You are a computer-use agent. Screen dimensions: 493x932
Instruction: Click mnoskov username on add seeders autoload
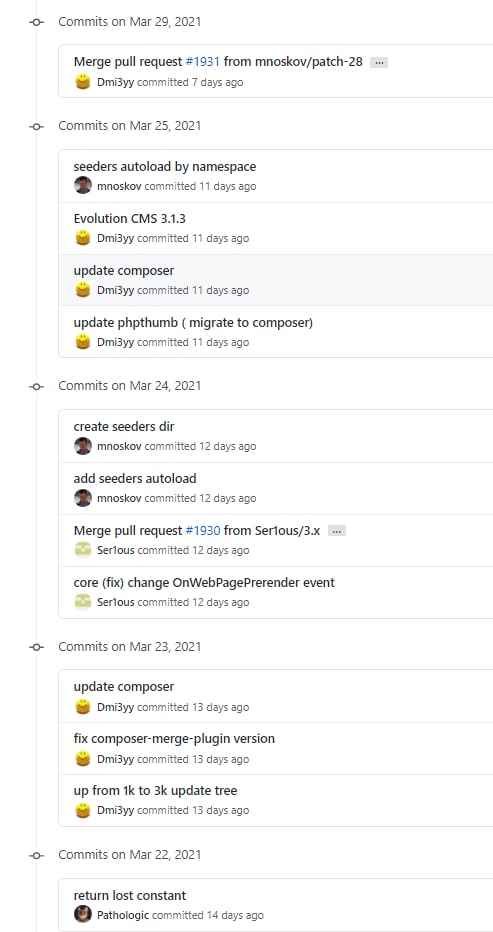[119, 498]
